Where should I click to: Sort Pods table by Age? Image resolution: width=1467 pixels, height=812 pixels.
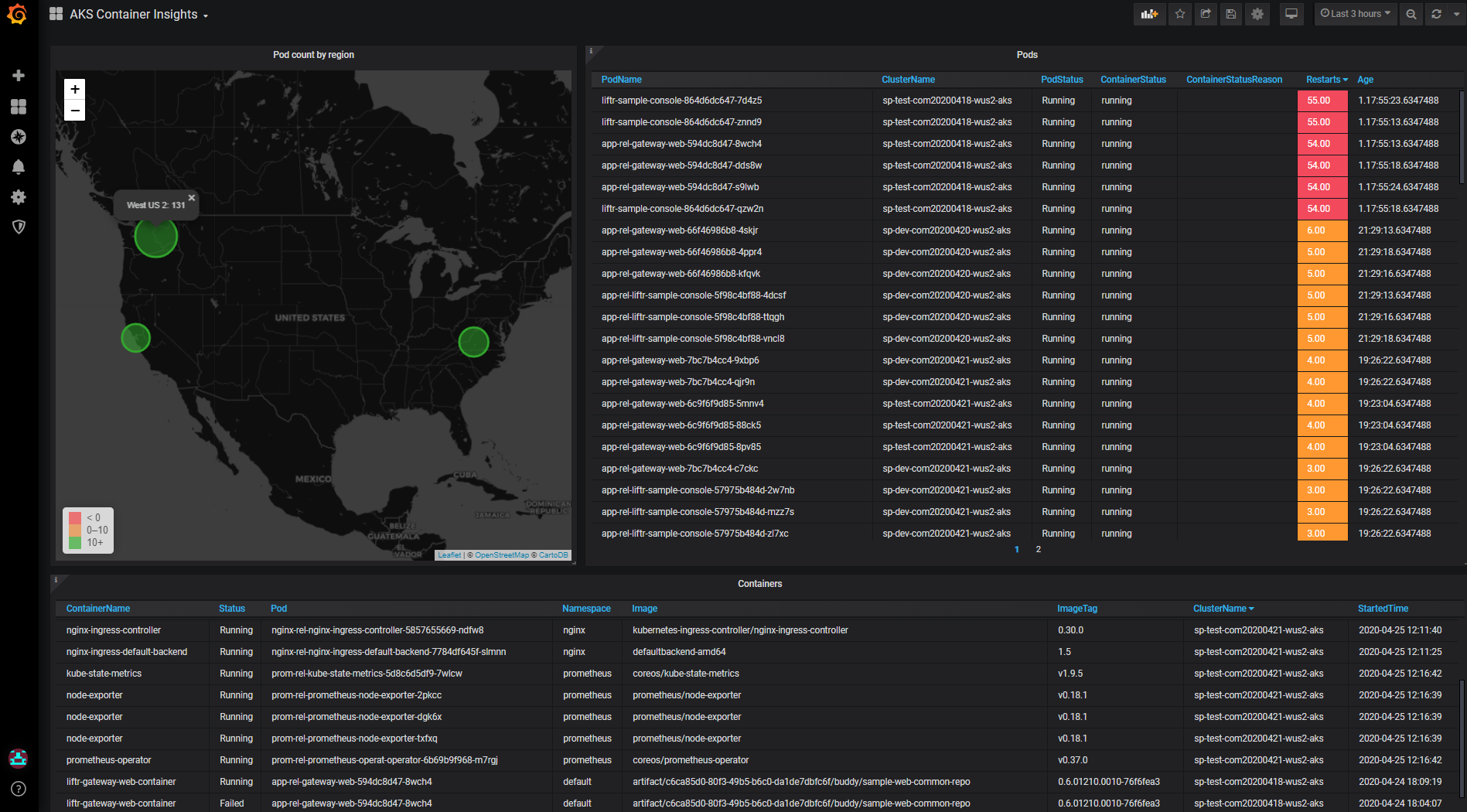[x=1365, y=80]
